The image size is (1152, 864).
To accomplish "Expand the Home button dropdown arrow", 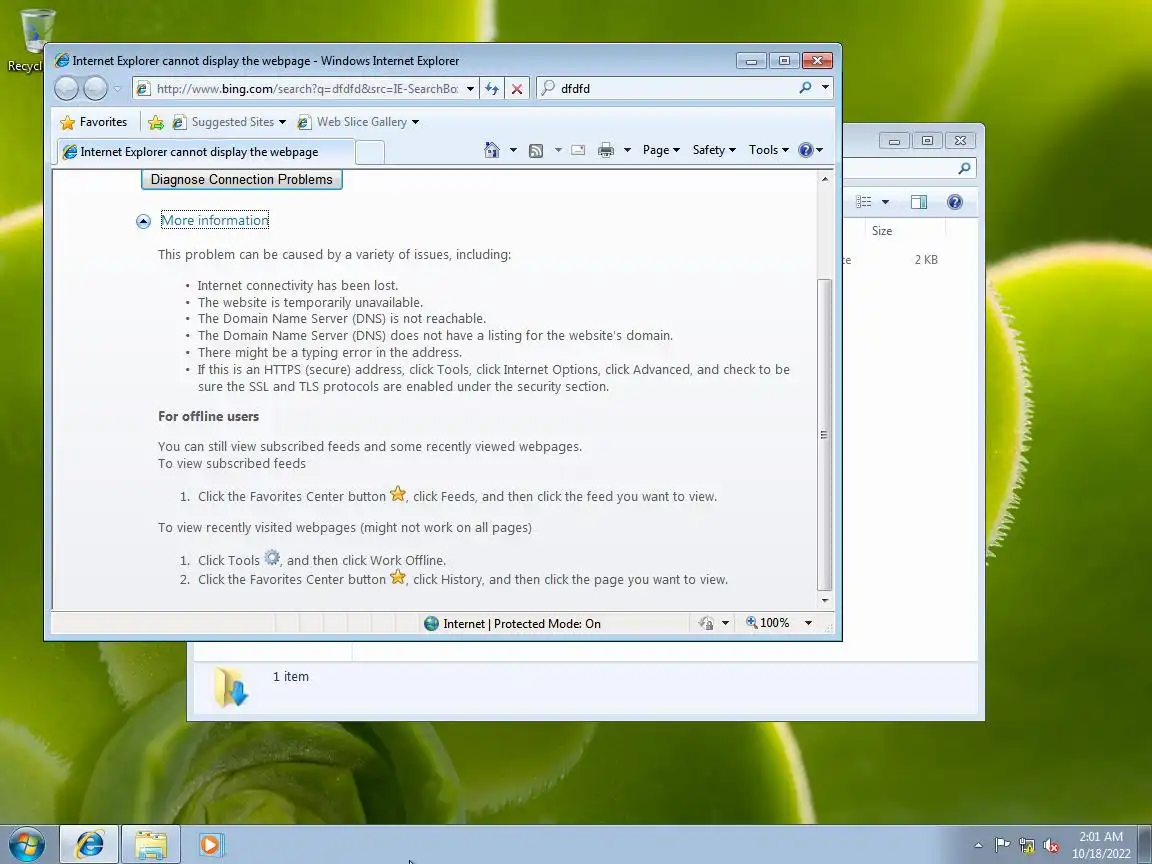I will click(x=513, y=150).
